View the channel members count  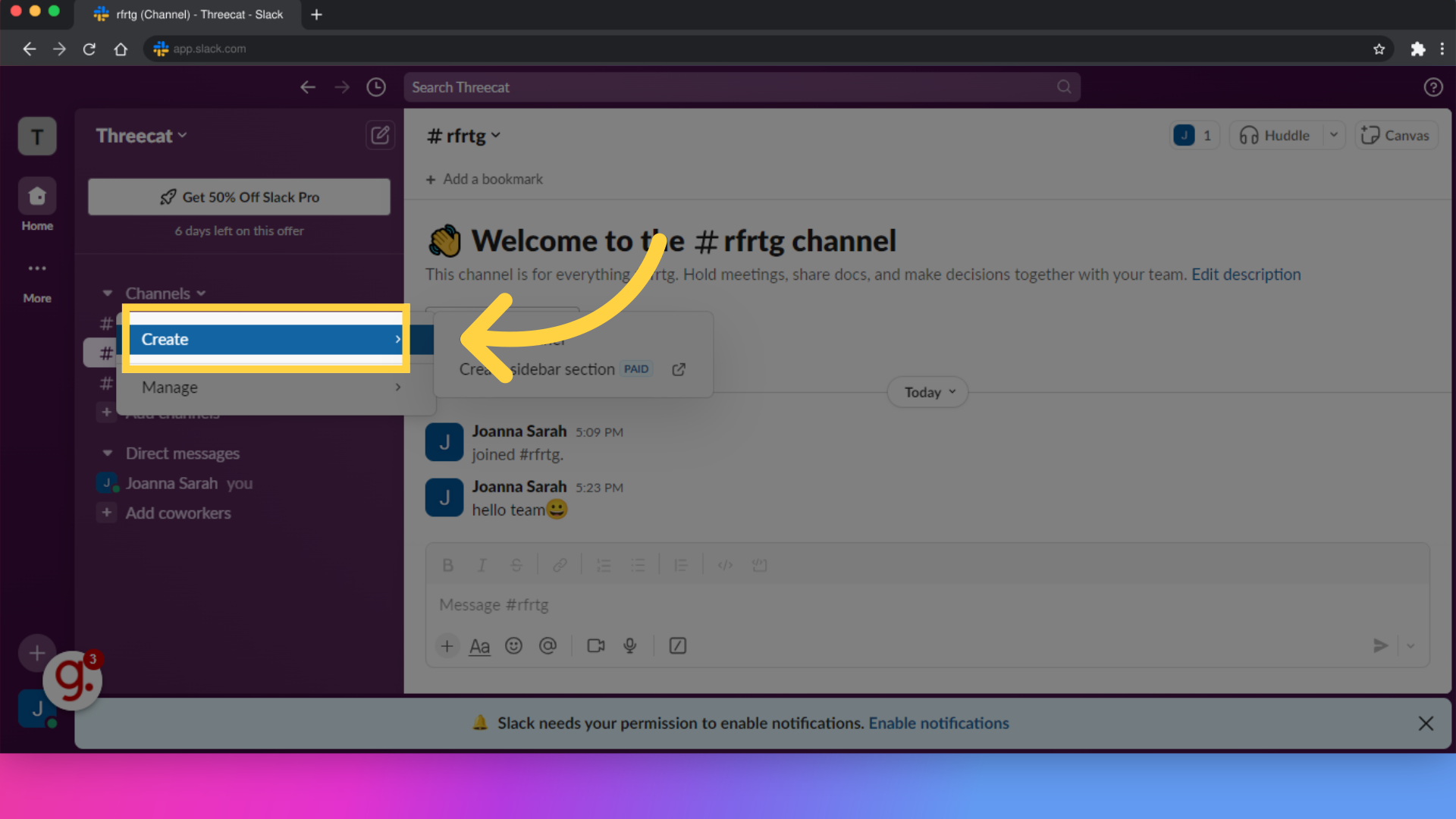(x=1194, y=136)
